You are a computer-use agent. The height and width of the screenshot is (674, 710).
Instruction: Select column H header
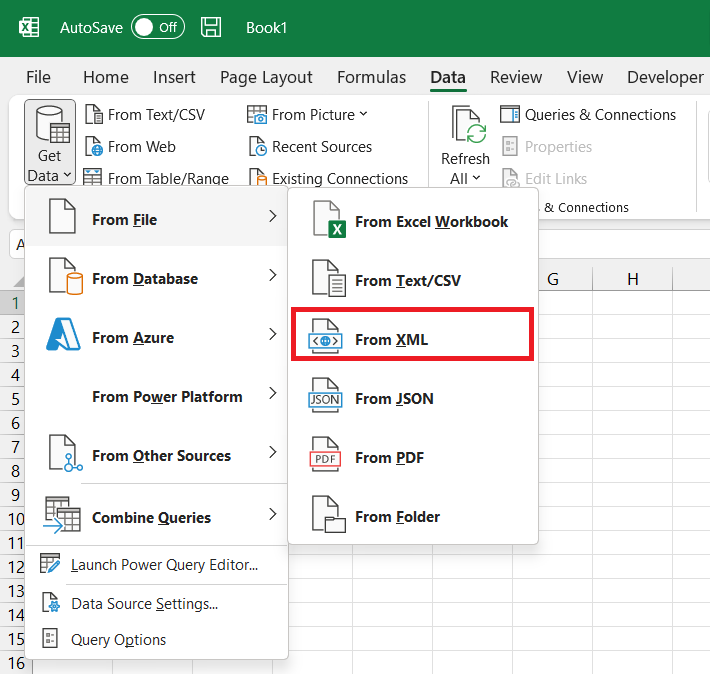(633, 279)
